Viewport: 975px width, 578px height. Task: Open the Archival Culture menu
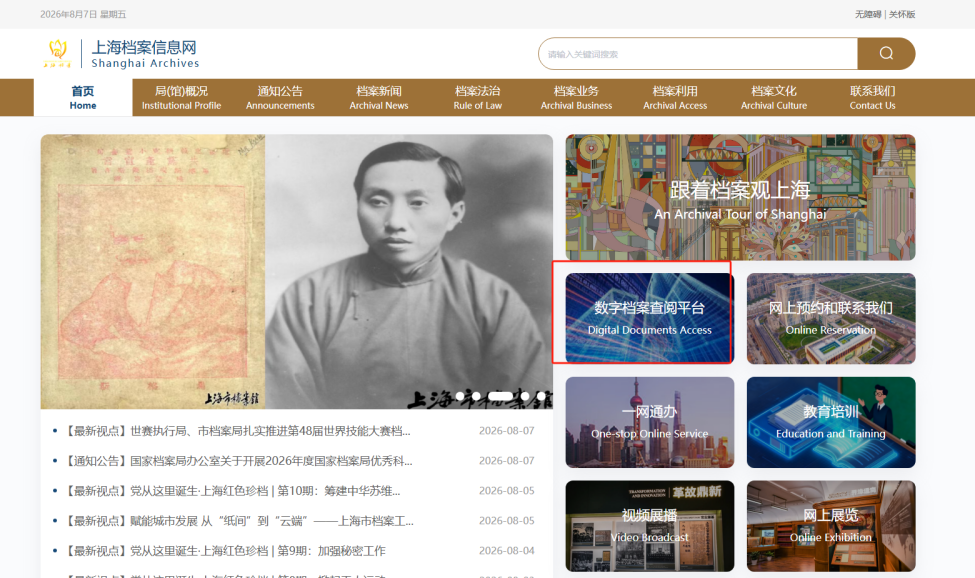[774, 98]
